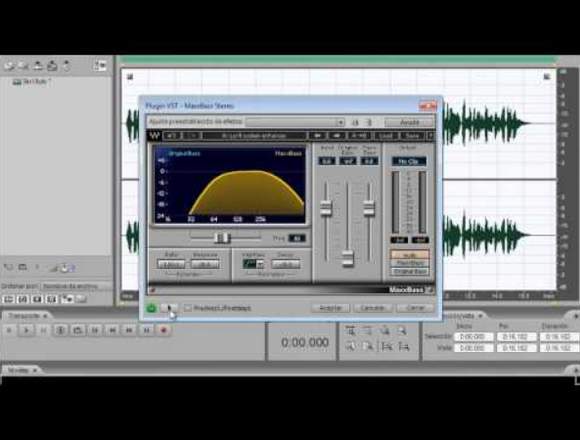The width and height of the screenshot is (580, 440).
Task: Open the High Pass selector in MaxxBass
Action: [253, 264]
